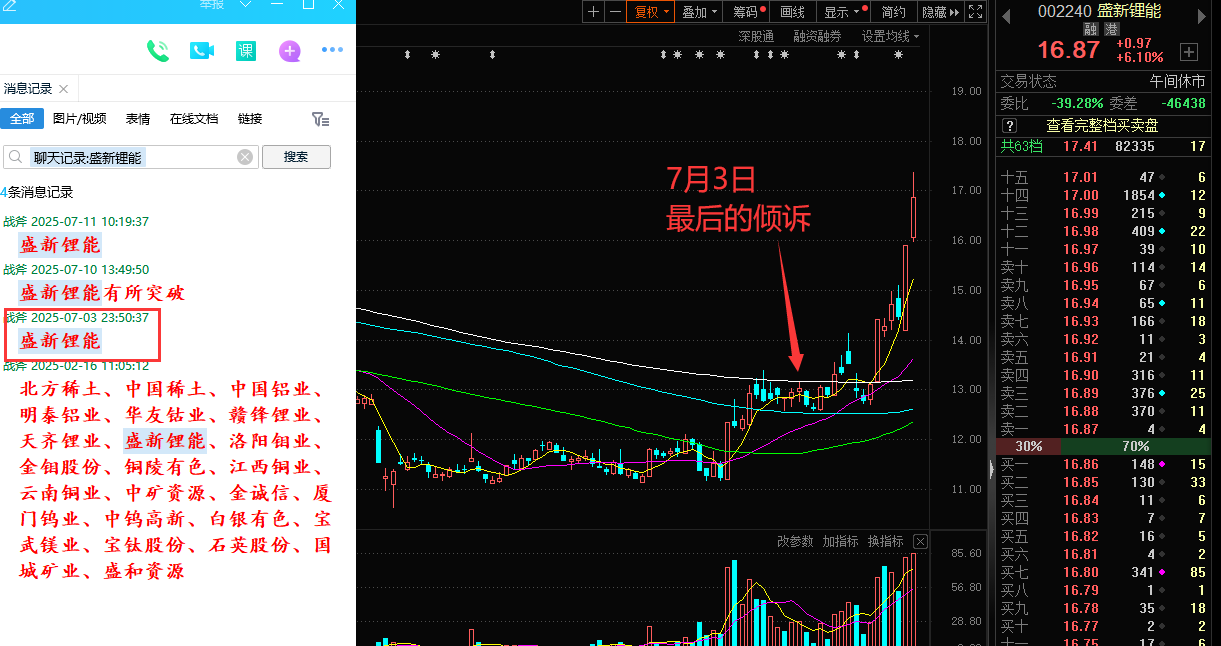Toggle fullscreen chart view icon
The width and height of the screenshot is (1221, 646).
(x=977, y=12)
